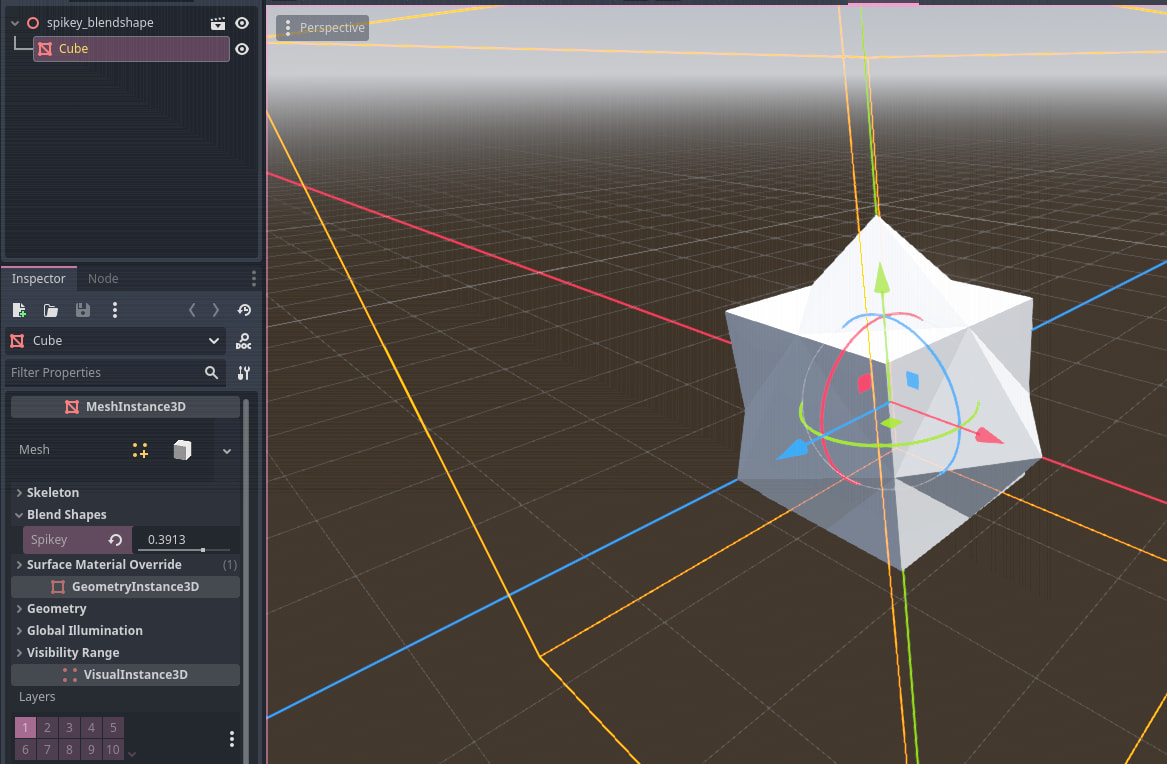Viewport: 1167px width, 764px height.
Task: Toggle visibility of the Cube node
Action: (x=242, y=49)
